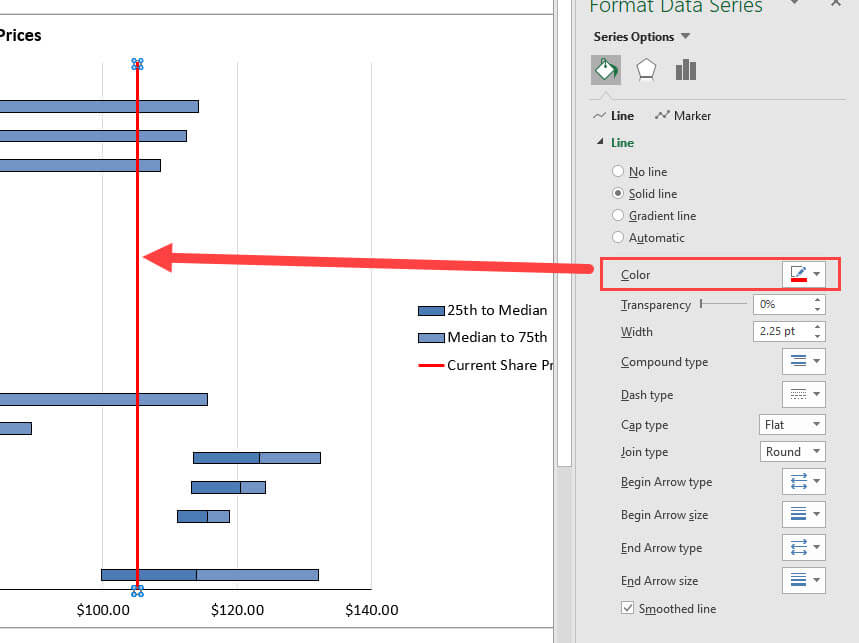Open the Compound type picker
This screenshot has width=859, height=643.
pos(803,361)
